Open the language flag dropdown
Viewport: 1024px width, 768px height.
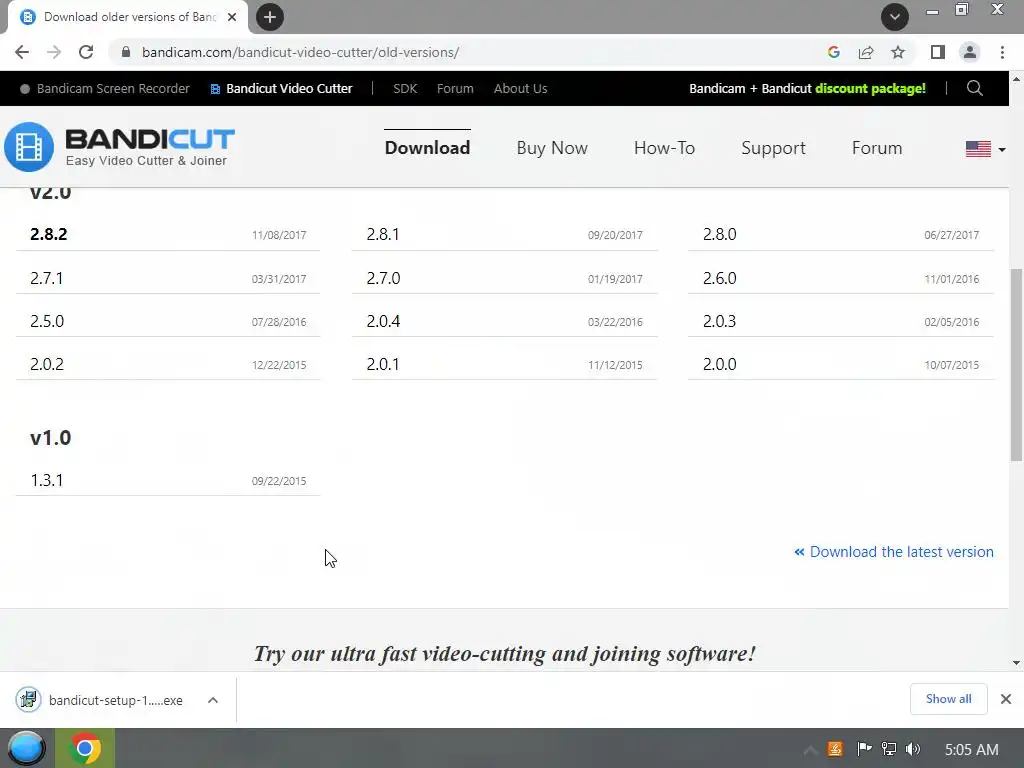pos(985,149)
